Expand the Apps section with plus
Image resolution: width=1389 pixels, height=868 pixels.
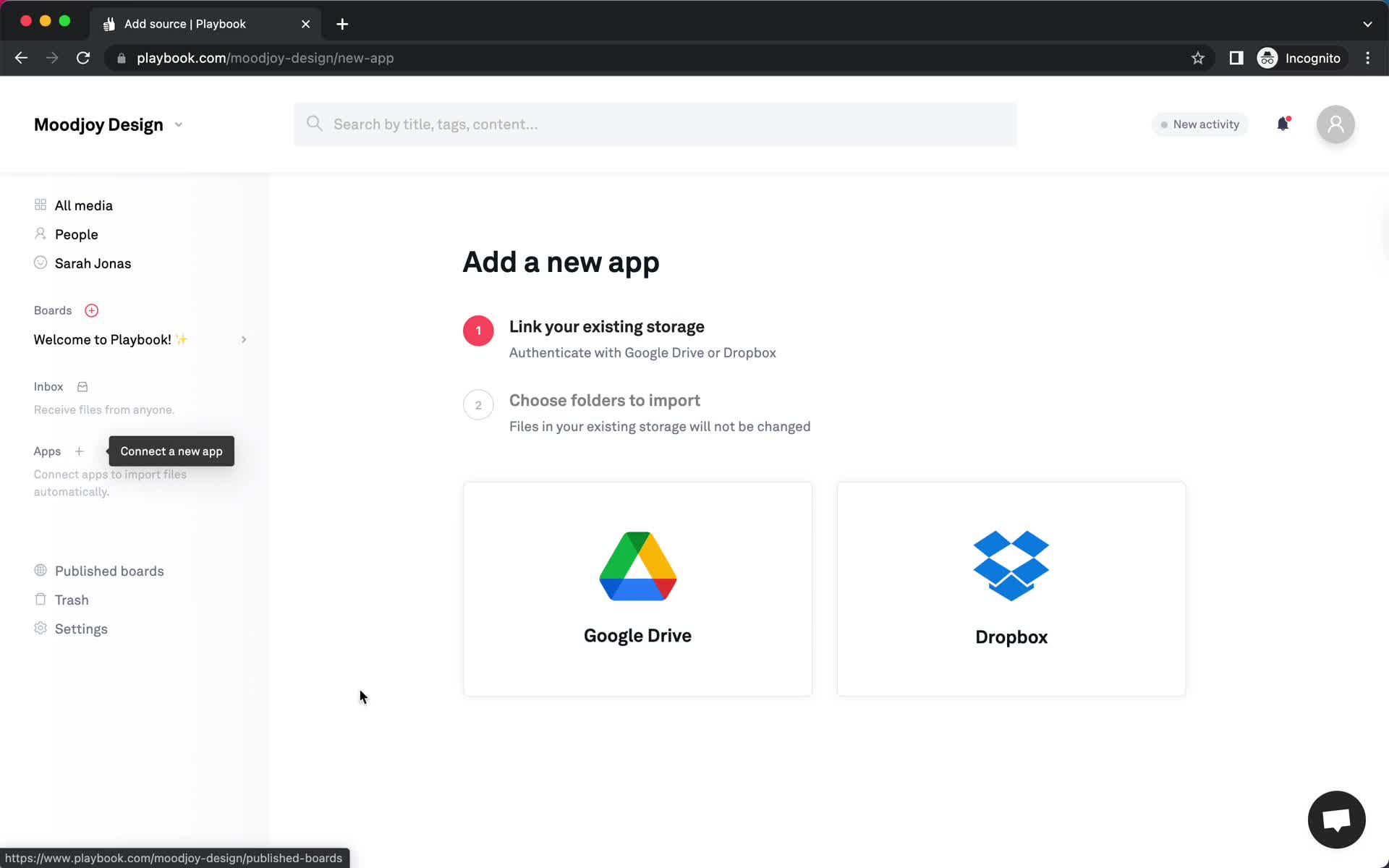pos(79,451)
